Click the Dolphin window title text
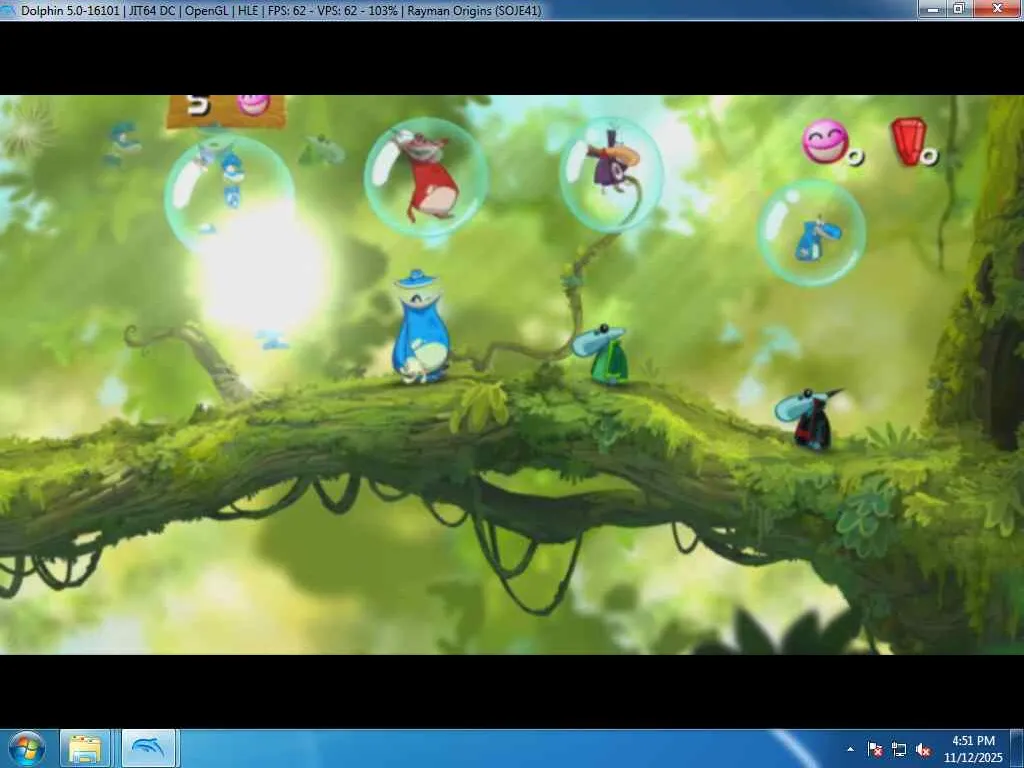Screen dimensions: 1024x768 click(281, 10)
